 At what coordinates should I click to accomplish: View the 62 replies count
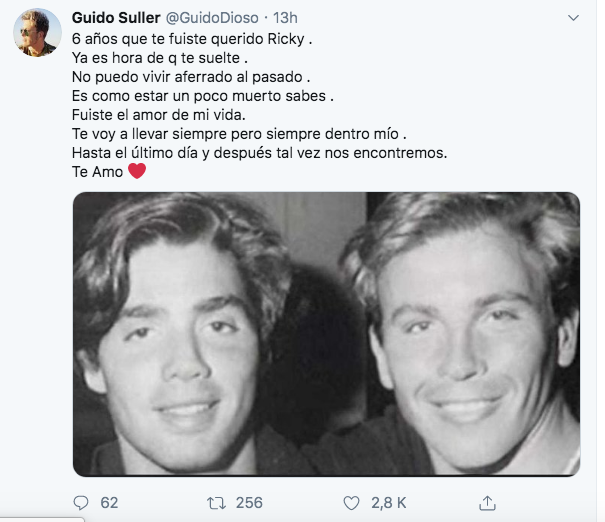pyautogui.click(x=109, y=503)
